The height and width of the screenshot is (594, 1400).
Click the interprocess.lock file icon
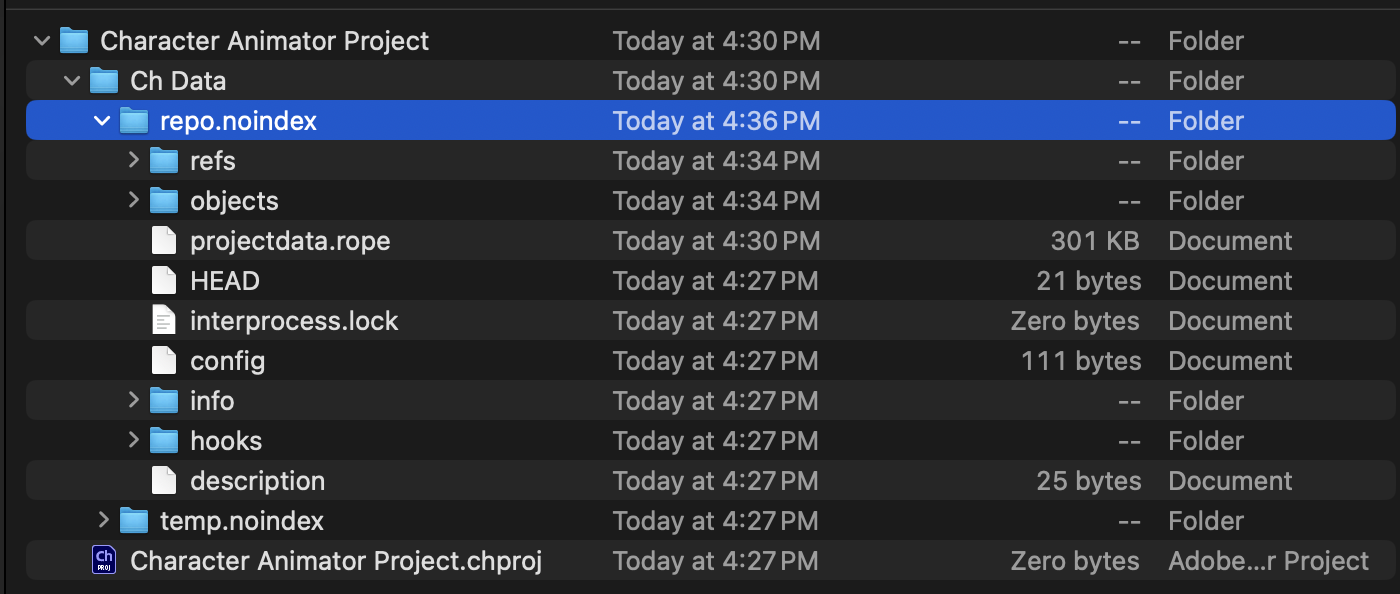(x=163, y=321)
